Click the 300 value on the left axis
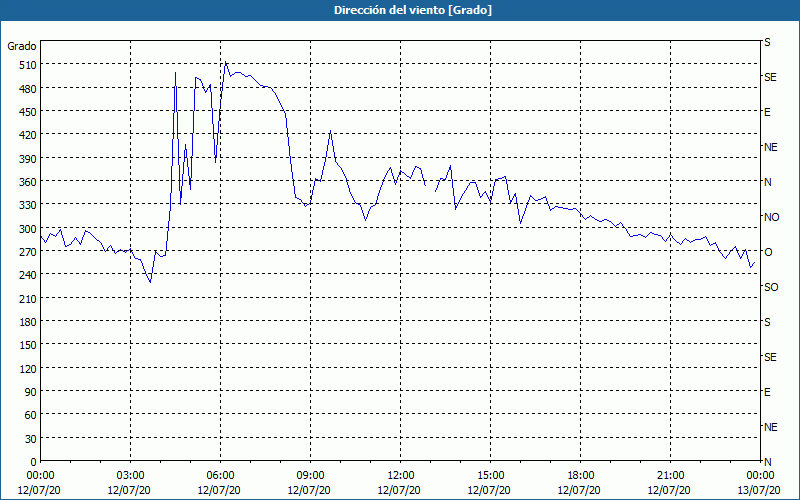The width and height of the screenshot is (800, 500). pyautogui.click(x=28, y=229)
